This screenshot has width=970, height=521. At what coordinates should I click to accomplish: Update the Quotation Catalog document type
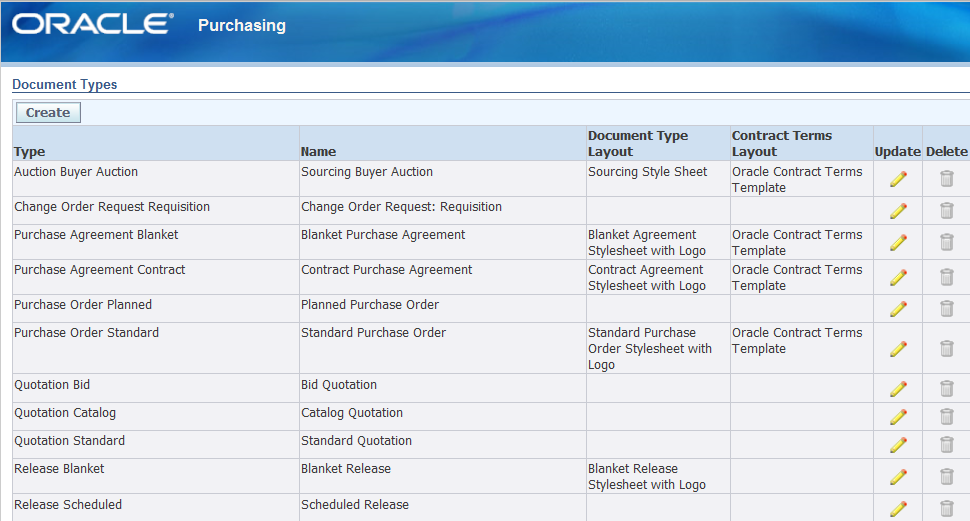point(898,417)
